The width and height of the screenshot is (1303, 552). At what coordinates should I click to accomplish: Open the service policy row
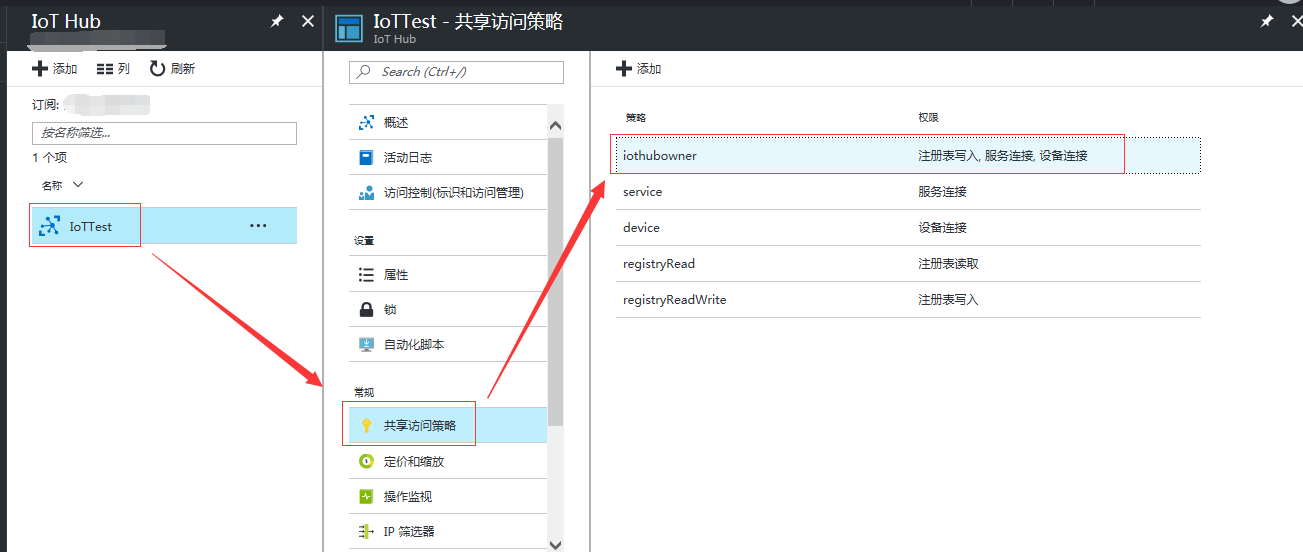(908, 191)
